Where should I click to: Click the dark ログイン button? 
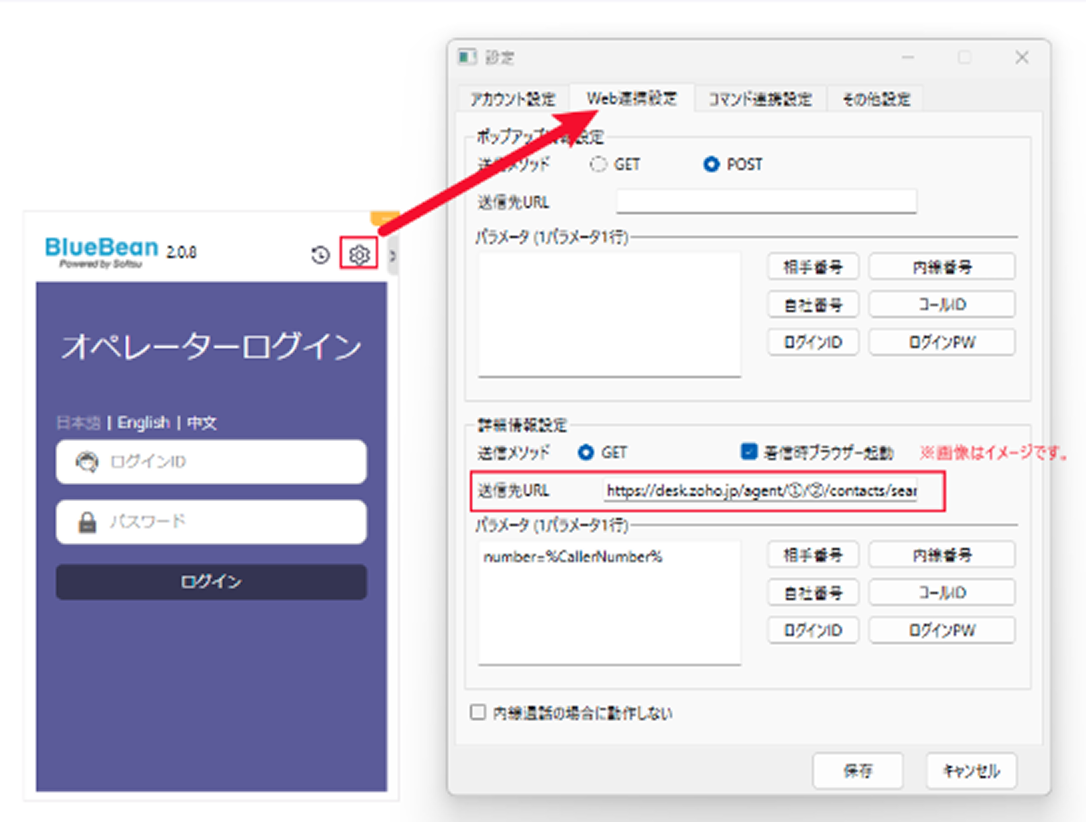211,582
